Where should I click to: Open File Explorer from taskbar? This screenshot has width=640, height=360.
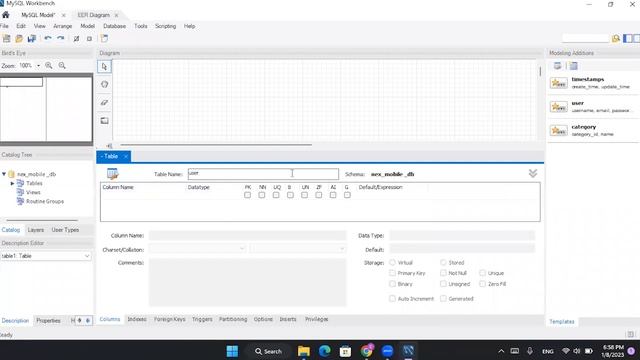[x=304, y=351]
